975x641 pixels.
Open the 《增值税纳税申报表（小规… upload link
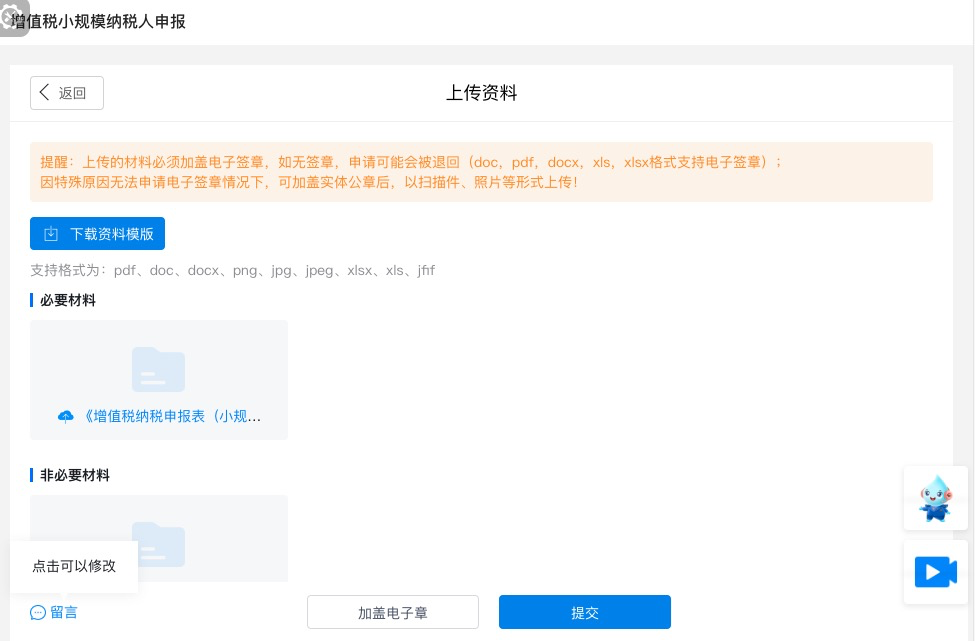[x=170, y=416]
